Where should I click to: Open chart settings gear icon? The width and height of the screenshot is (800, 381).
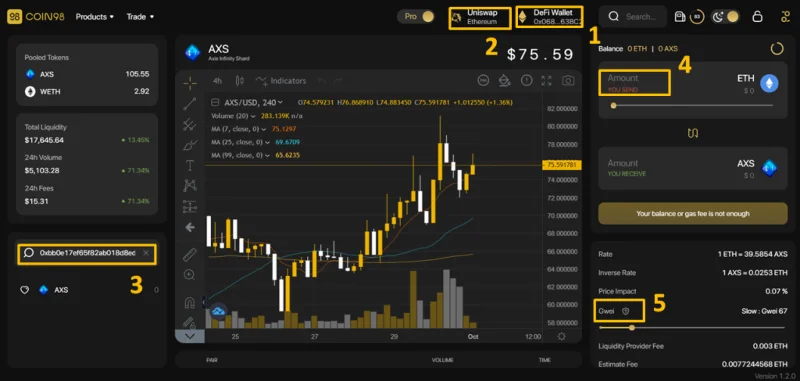tap(562, 337)
